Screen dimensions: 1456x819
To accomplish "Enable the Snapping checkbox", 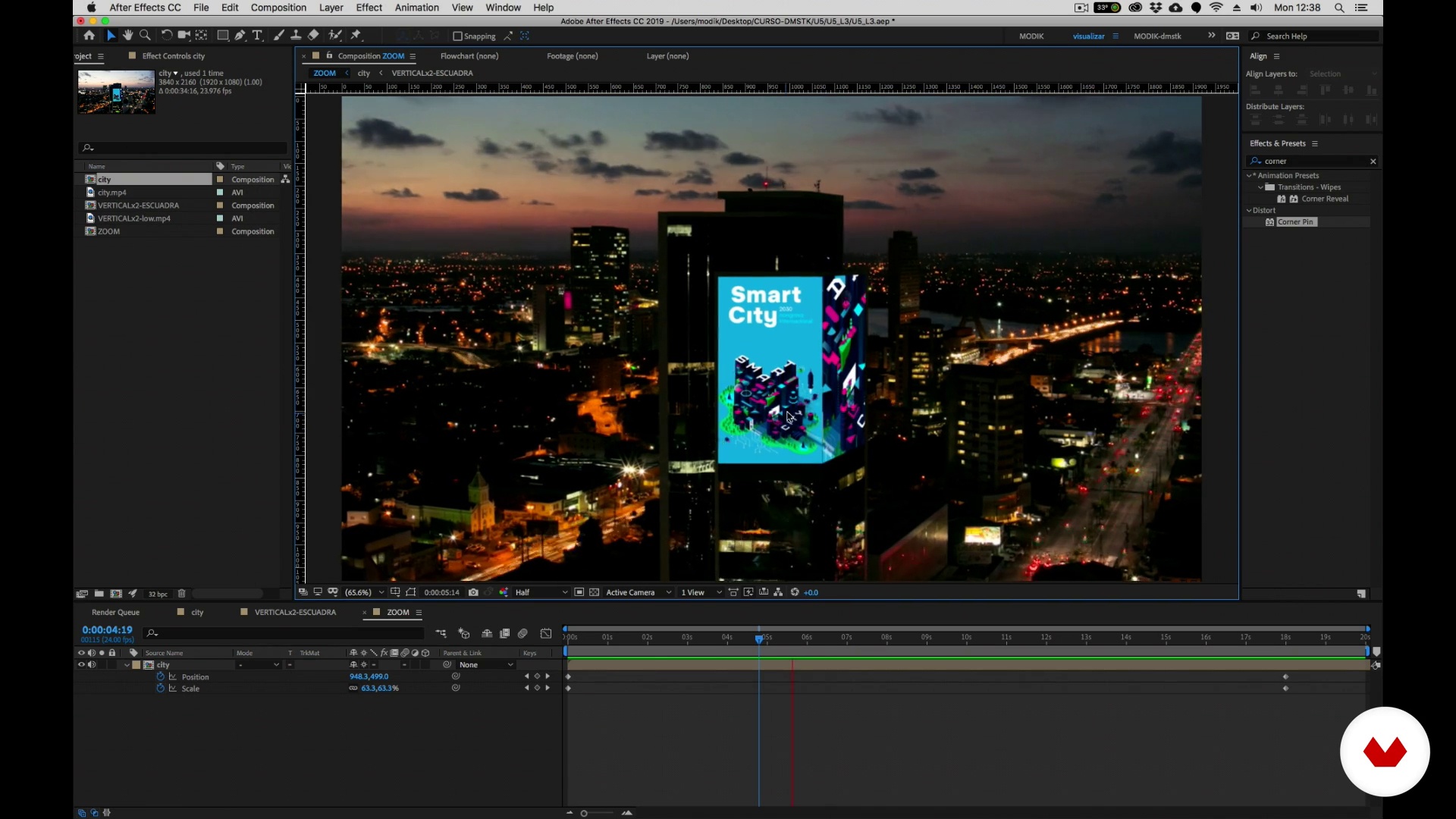I will (457, 36).
